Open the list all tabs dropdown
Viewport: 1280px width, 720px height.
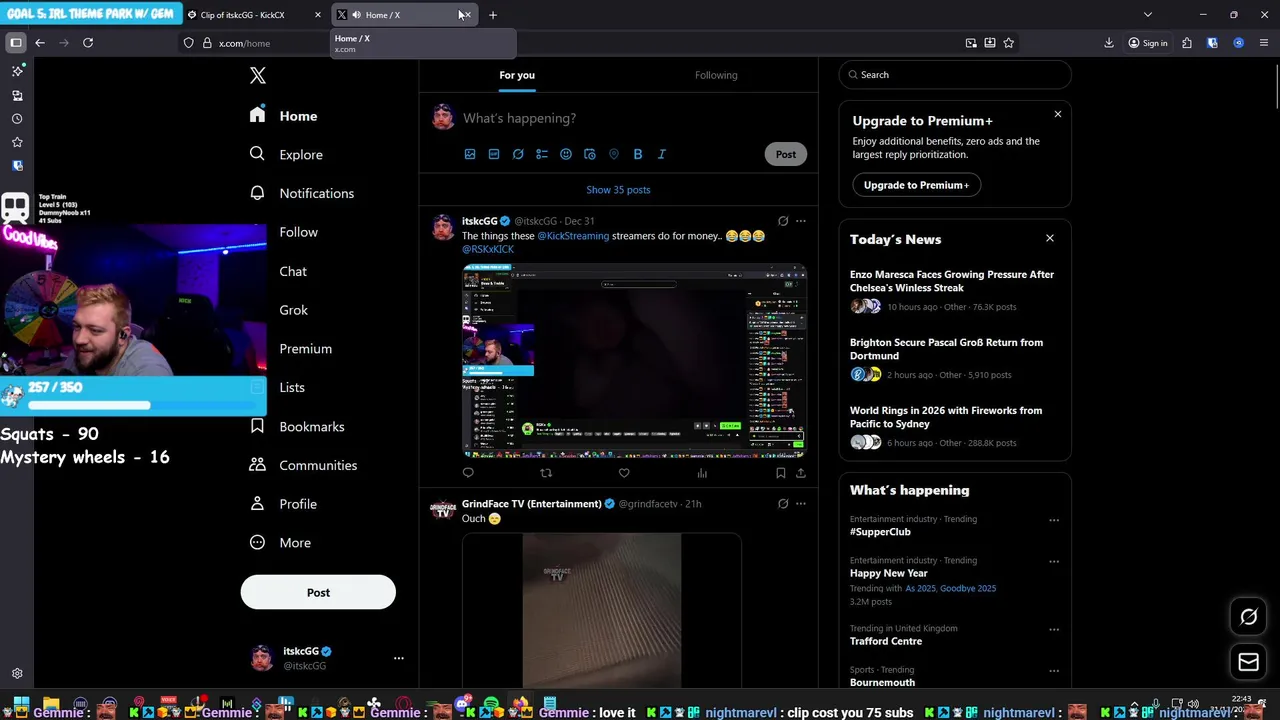pyautogui.click(x=1148, y=15)
